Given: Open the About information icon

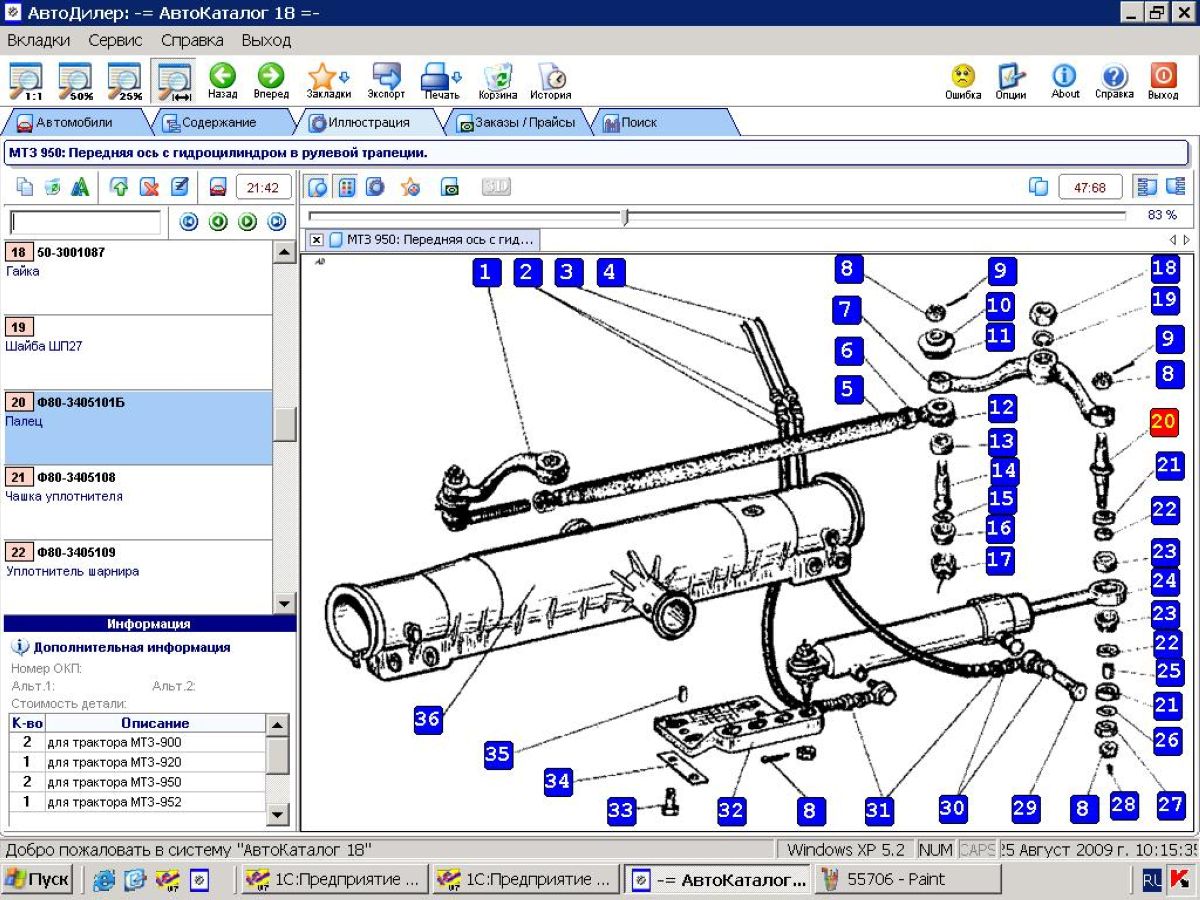Looking at the screenshot, I should (x=1065, y=82).
